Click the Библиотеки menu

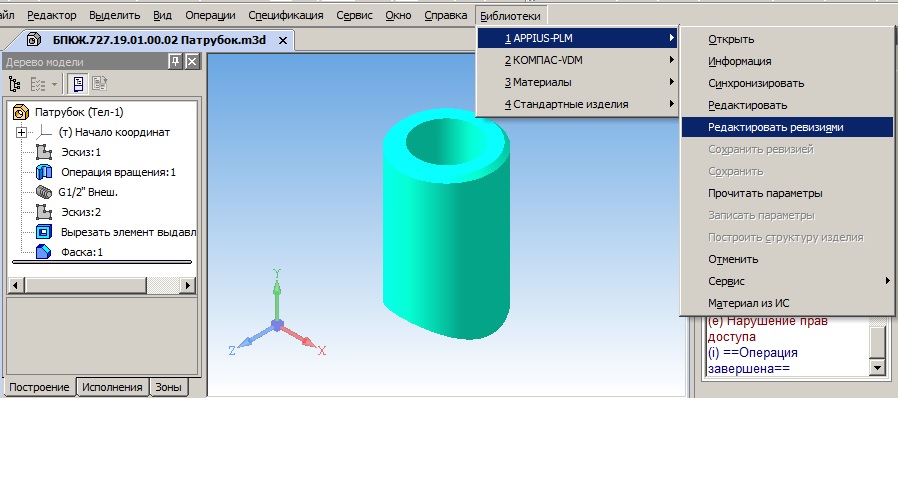[510, 16]
